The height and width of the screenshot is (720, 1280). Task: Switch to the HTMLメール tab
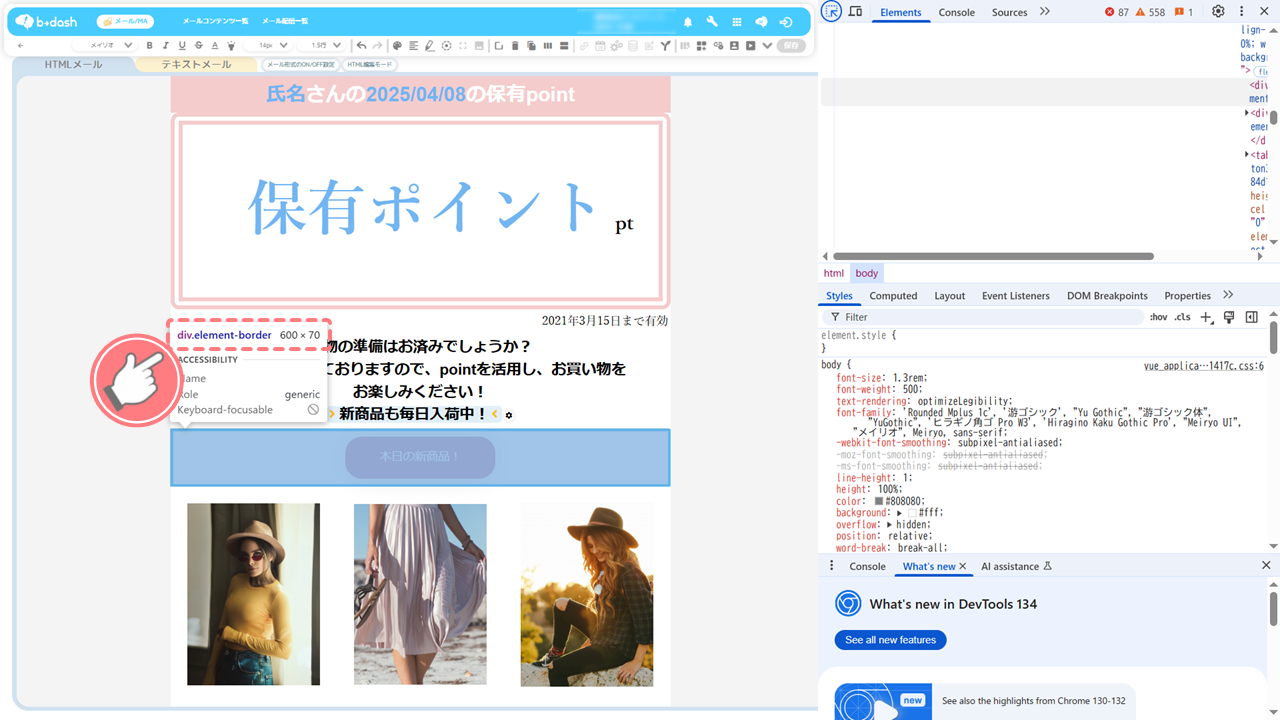(x=73, y=64)
